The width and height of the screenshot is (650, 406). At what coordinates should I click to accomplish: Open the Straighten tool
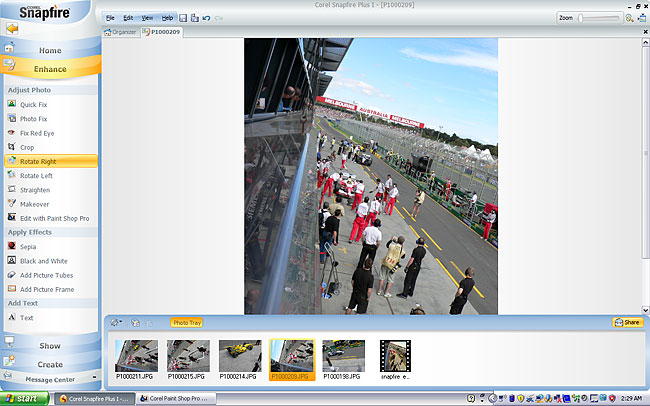pos(34,189)
